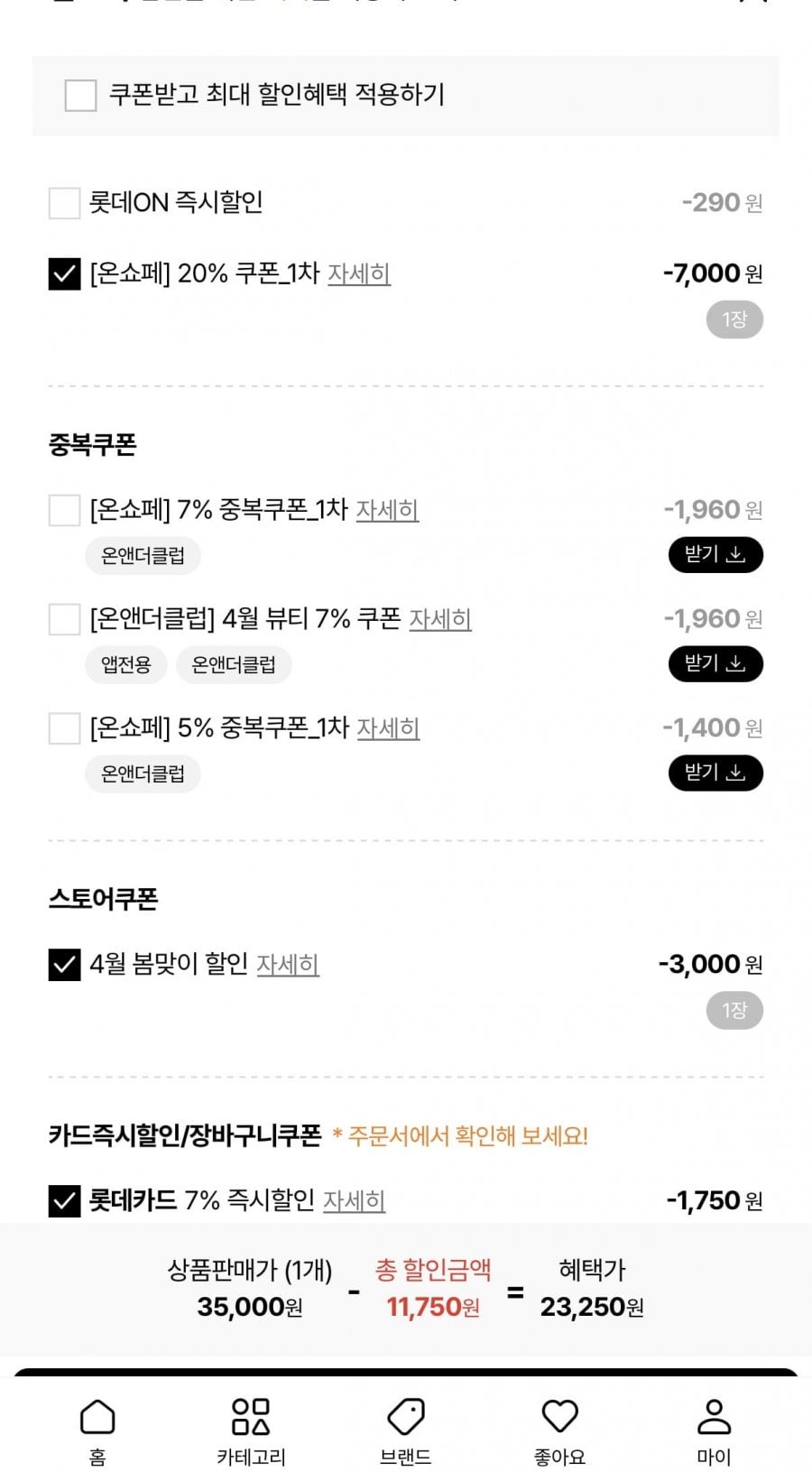812x1472 pixels.
Task: Open the Brand tag icon
Action: coord(405,1430)
